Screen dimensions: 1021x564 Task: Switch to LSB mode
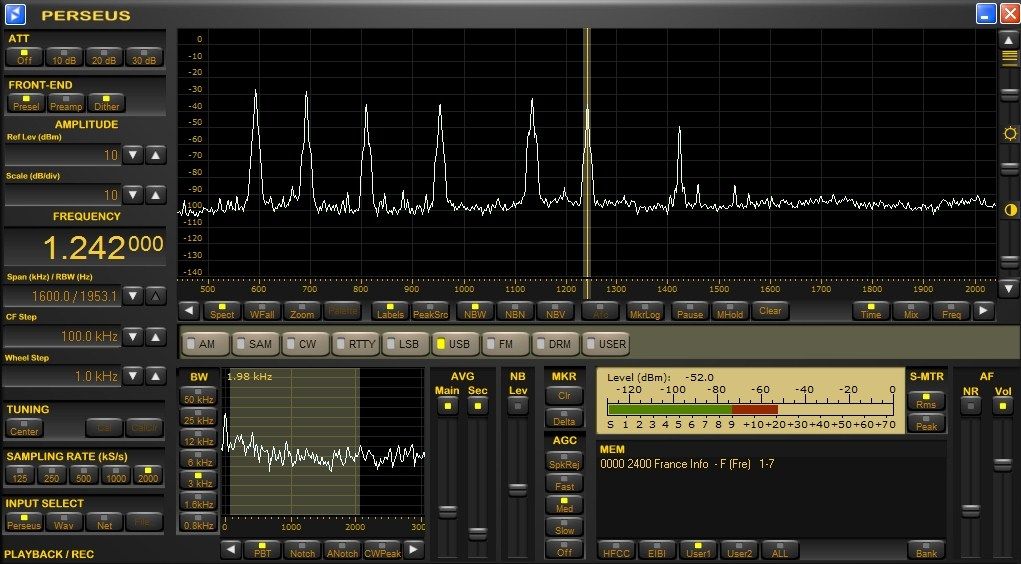[406, 344]
